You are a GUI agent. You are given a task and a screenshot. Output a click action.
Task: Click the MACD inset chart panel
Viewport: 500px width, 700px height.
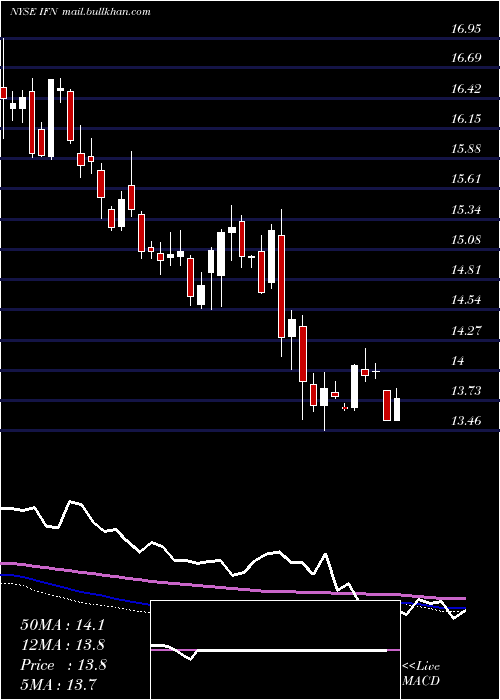[x=275, y=650]
